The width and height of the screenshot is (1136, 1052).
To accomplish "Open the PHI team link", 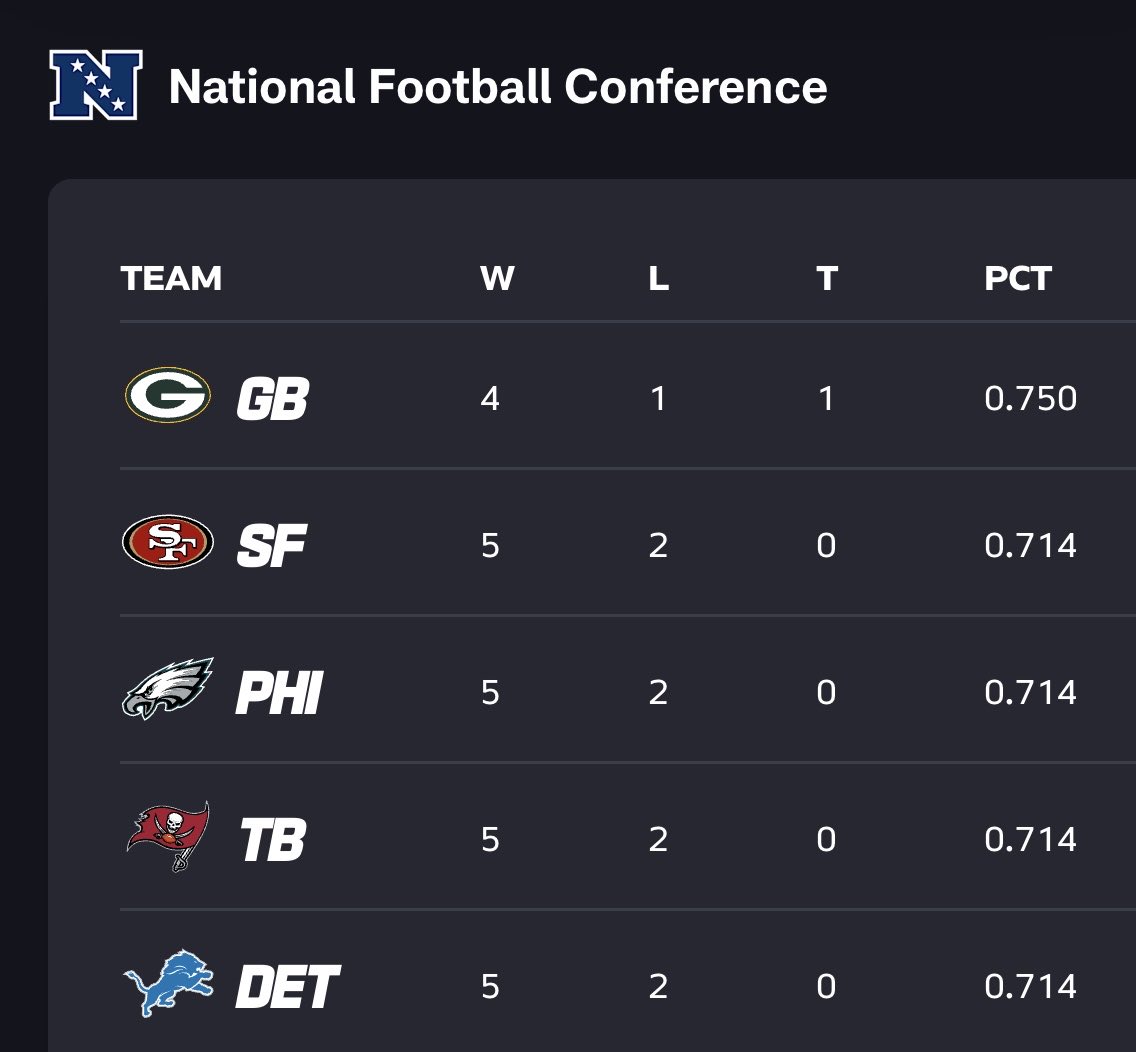I will (279, 693).
